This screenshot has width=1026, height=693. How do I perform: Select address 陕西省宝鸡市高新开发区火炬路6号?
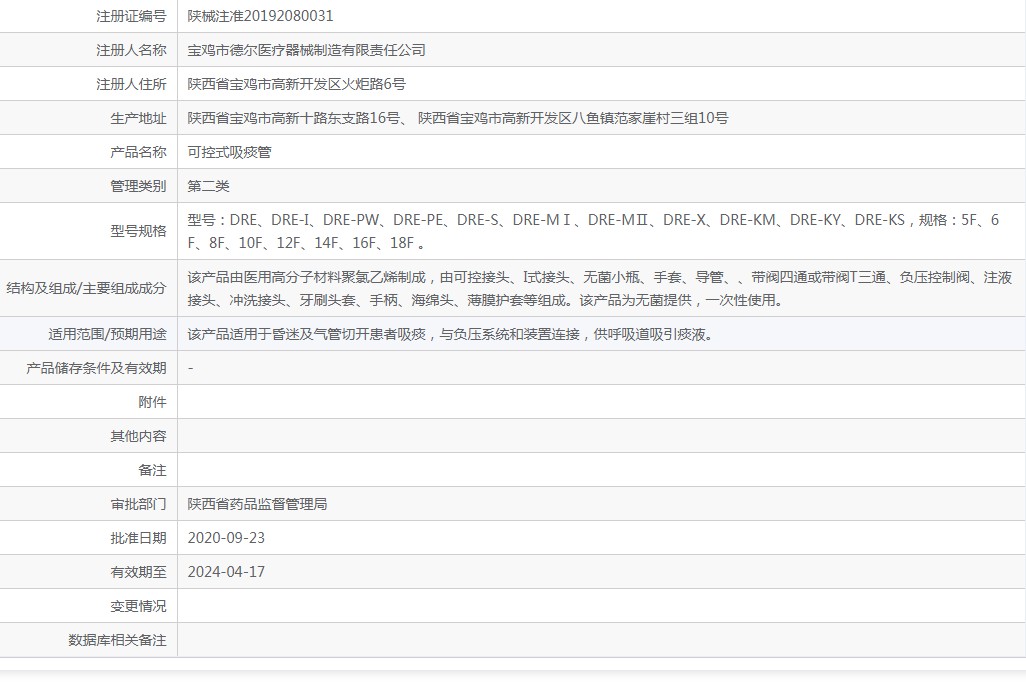[x=296, y=84]
